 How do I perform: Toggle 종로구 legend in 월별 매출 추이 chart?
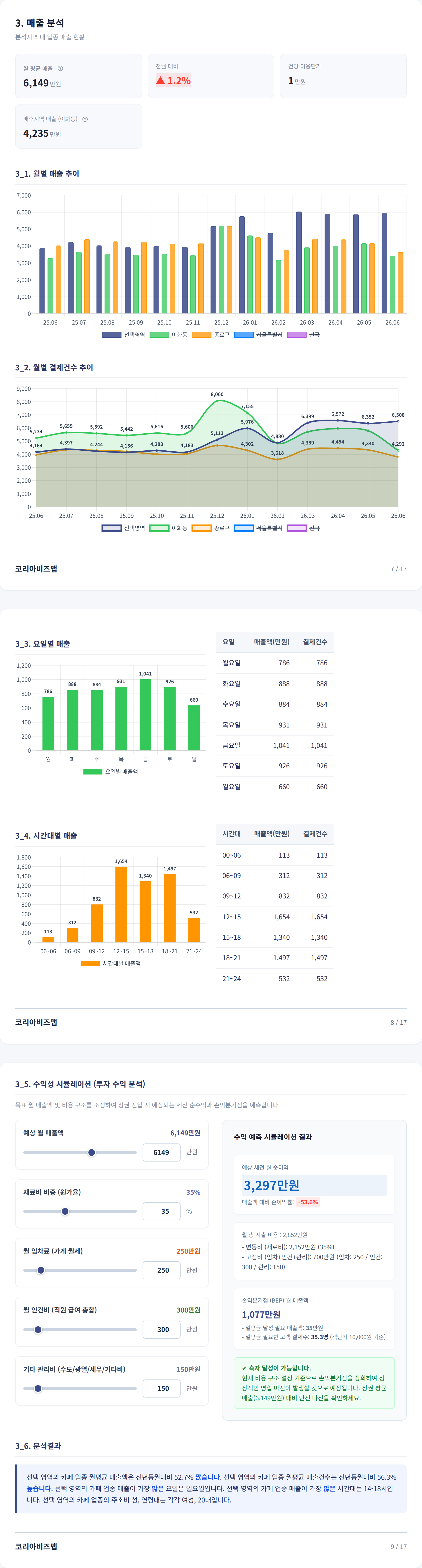point(211,335)
